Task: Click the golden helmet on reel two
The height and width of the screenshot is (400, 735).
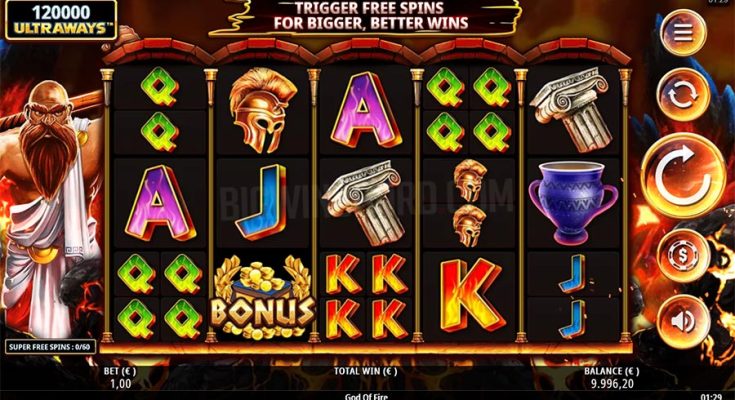Action: (x=262, y=111)
